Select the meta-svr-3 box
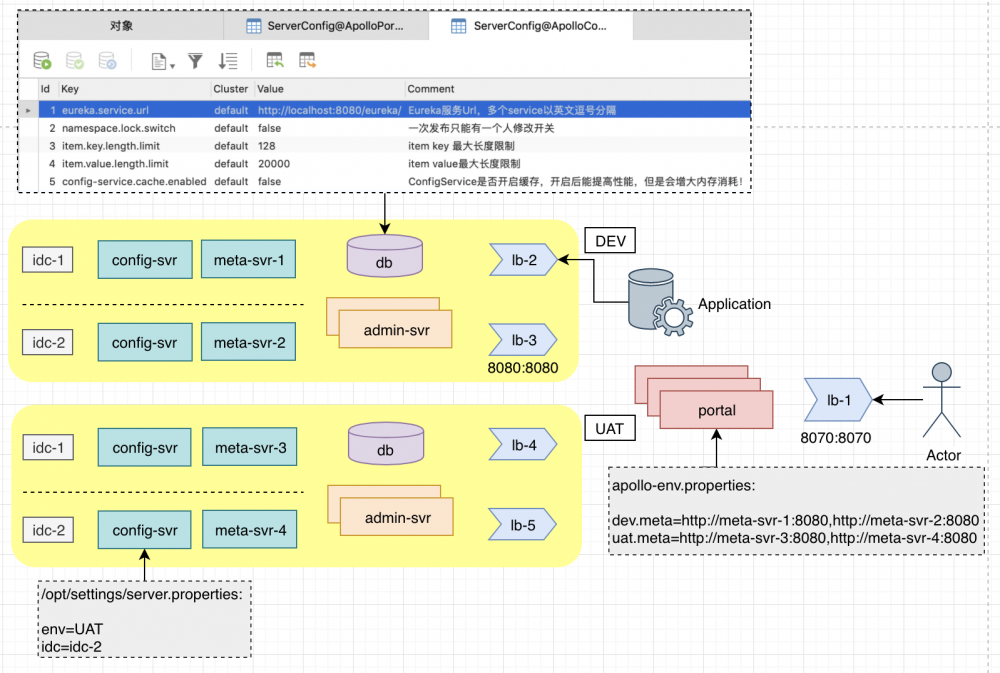The width and height of the screenshot is (1000, 673). click(250, 447)
